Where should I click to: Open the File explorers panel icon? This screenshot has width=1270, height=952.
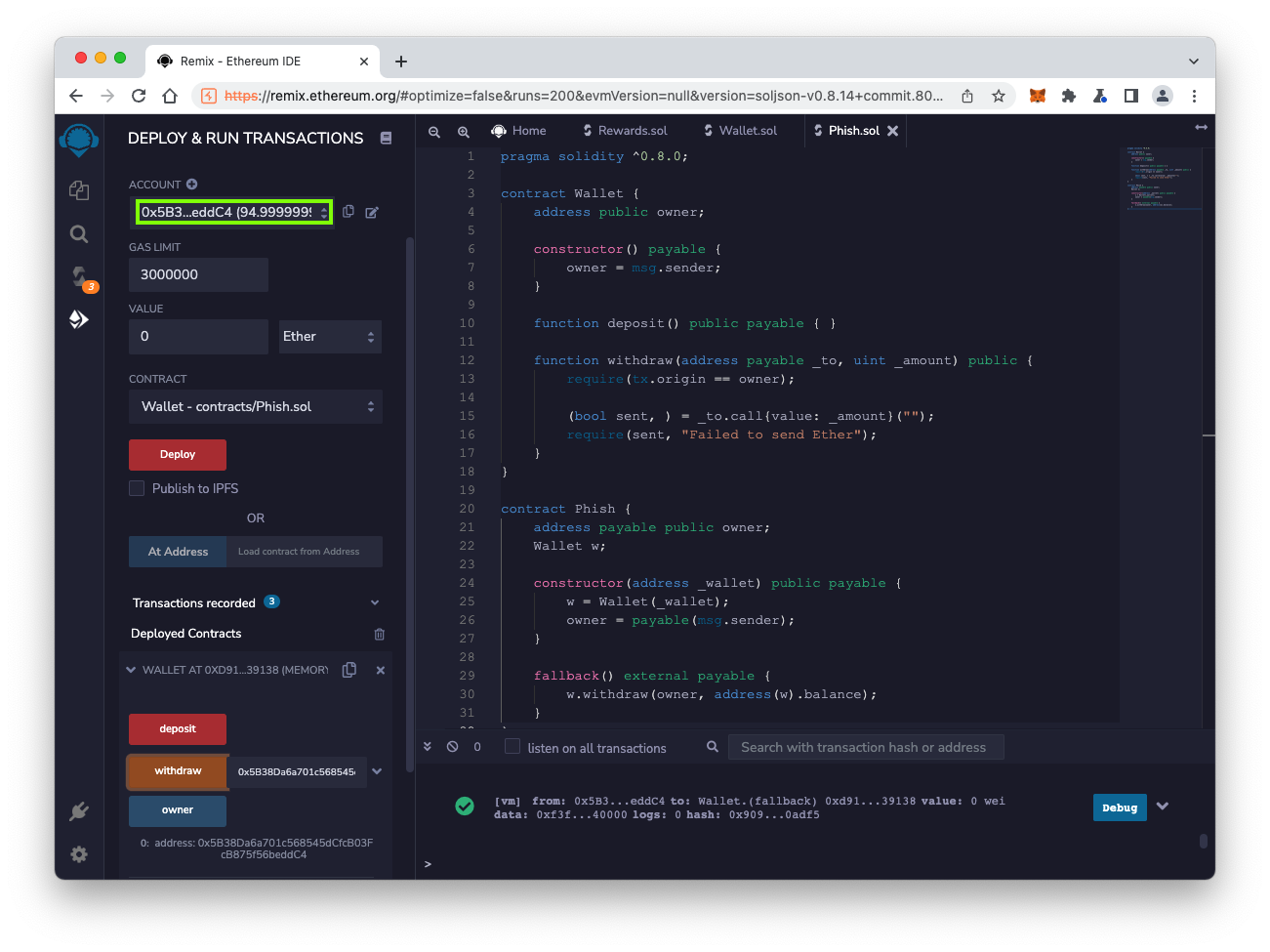click(79, 190)
